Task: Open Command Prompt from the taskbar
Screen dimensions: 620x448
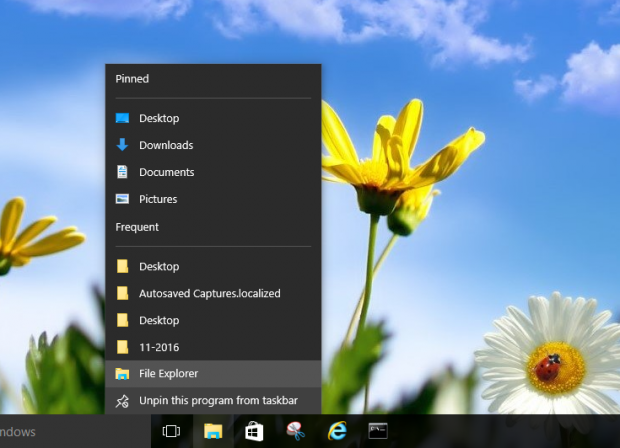Action: pos(378,431)
